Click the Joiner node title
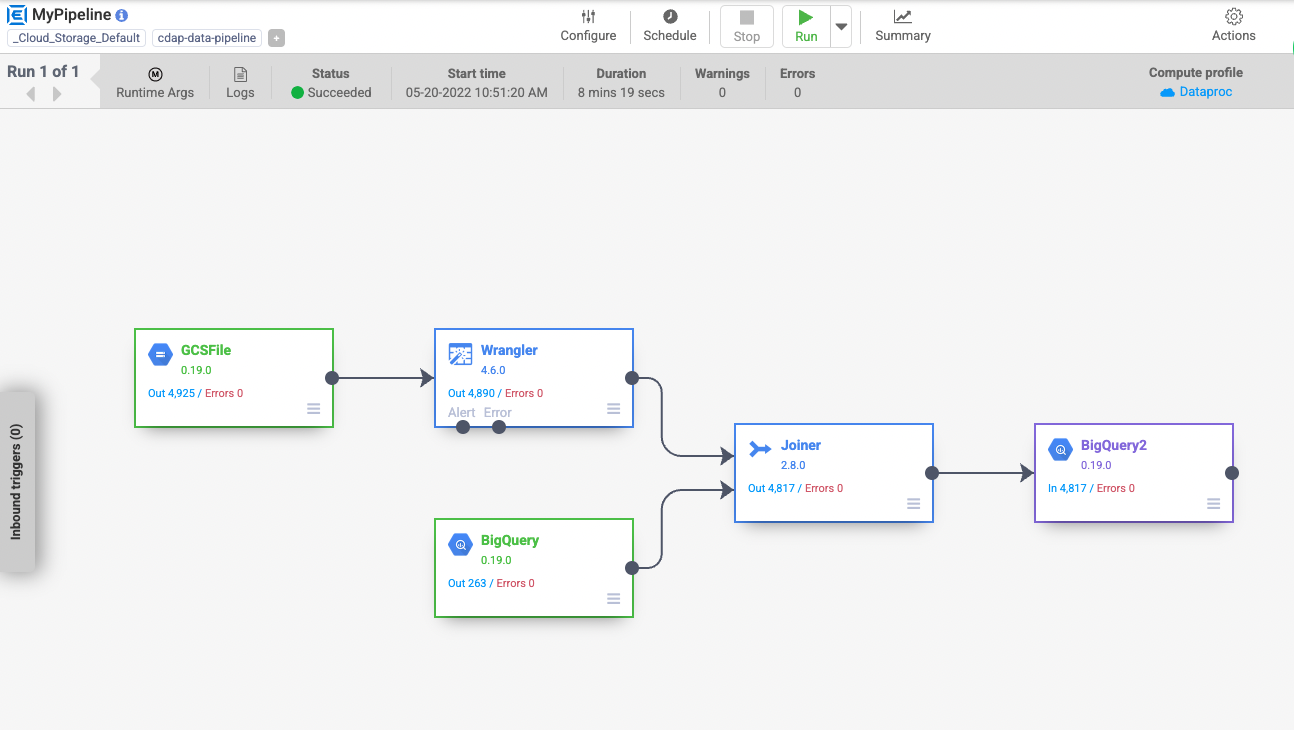The image size is (1294, 730). [x=801, y=446]
